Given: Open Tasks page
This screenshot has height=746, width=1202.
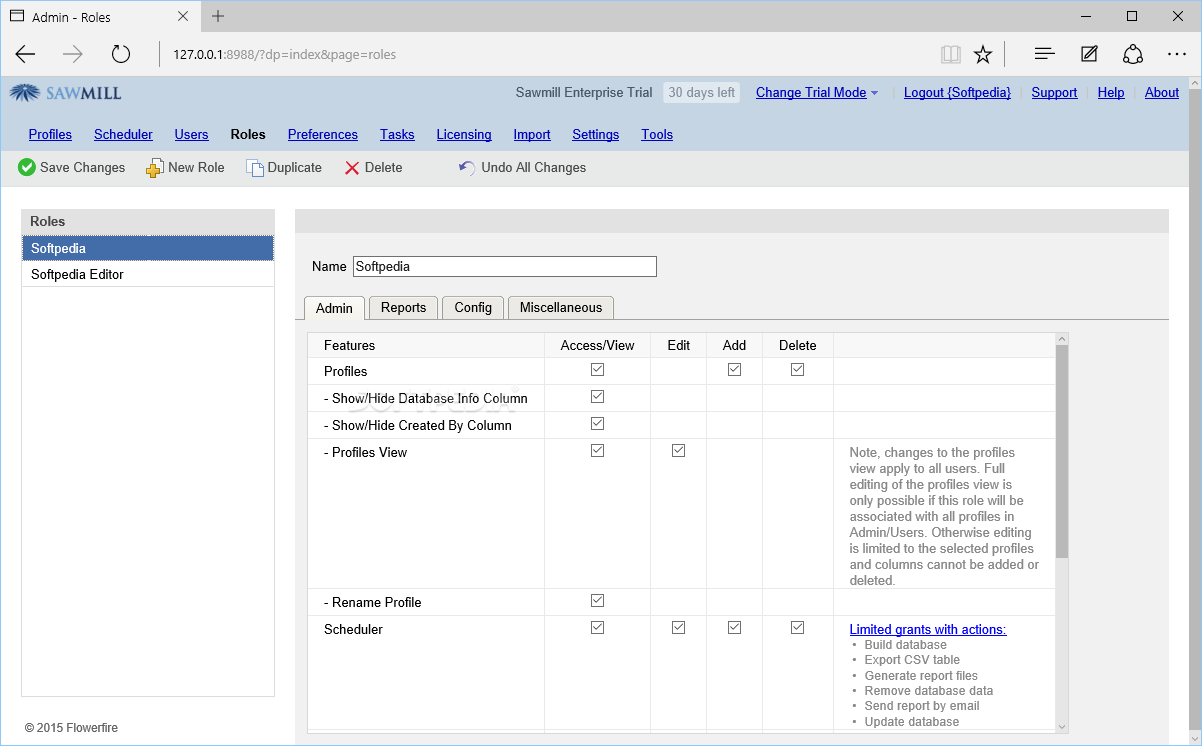Looking at the screenshot, I should point(397,135).
